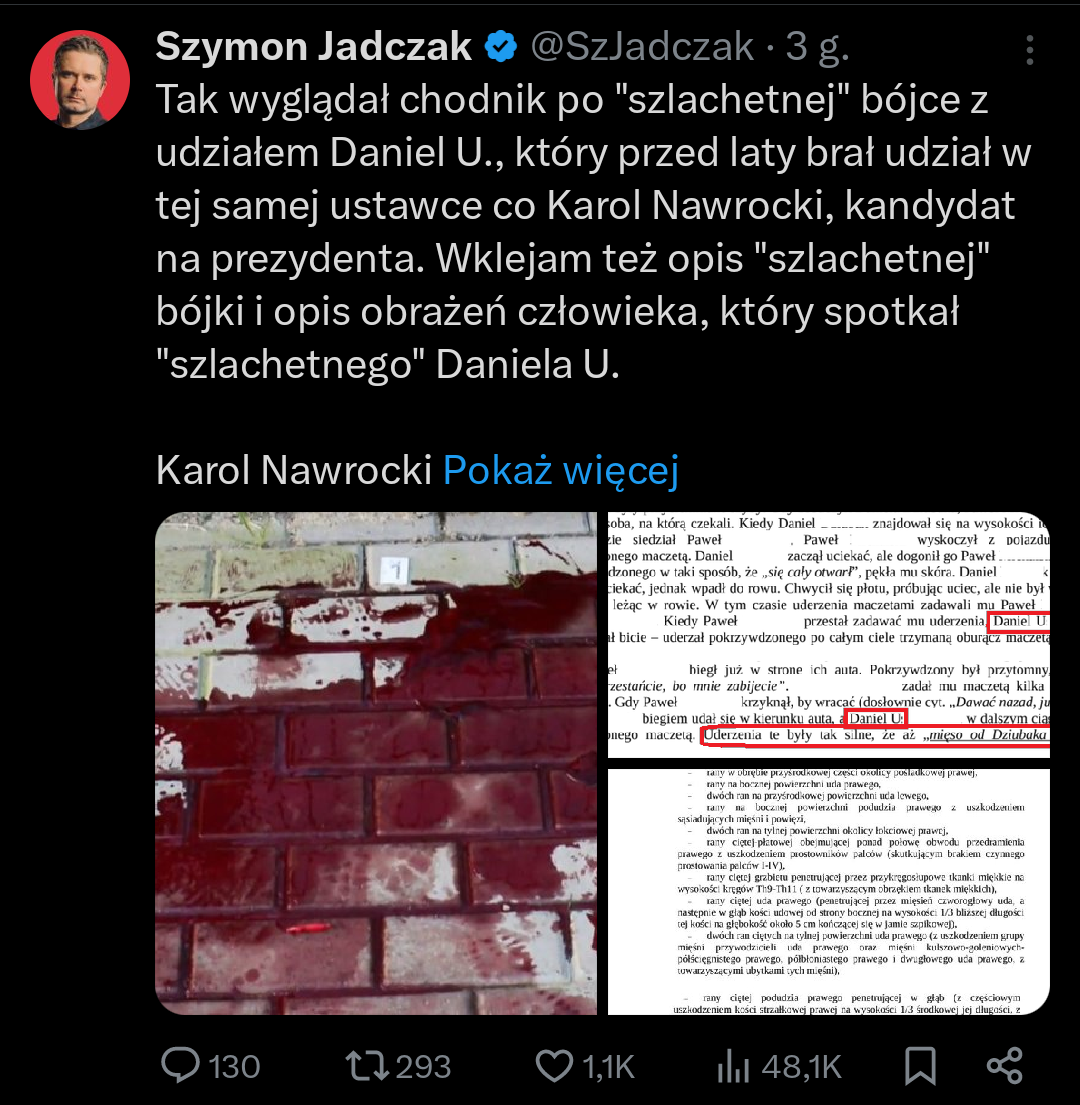Image resolution: width=1080 pixels, height=1105 pixels.
Task: Open the reply comment icon
Action: pos(180,1065)
